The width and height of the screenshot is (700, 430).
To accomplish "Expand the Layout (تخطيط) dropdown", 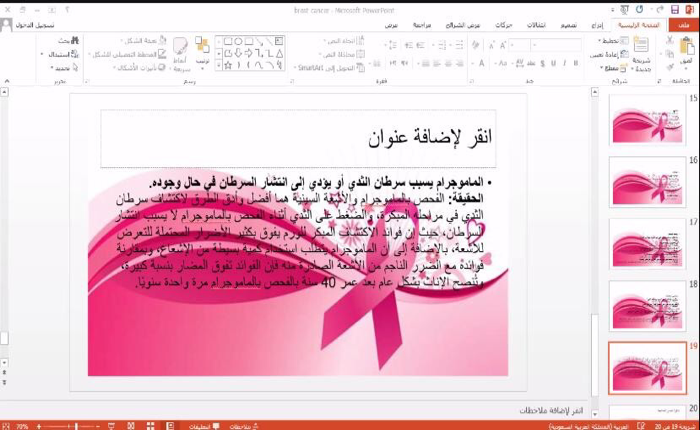I will pyautogui.click(x=608, y=41).
